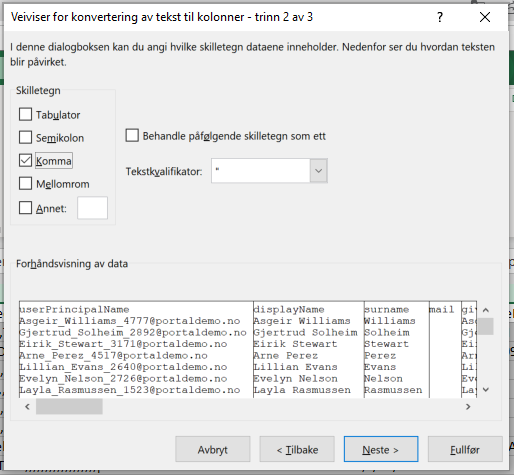Enable the Annet custom delimiter checkbox
Screen dimensions: 514x475
(26, 208)
